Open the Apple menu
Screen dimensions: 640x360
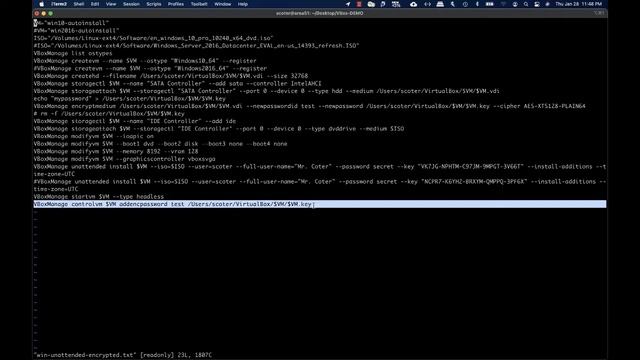pyautogui.click(x=41, y=4)
